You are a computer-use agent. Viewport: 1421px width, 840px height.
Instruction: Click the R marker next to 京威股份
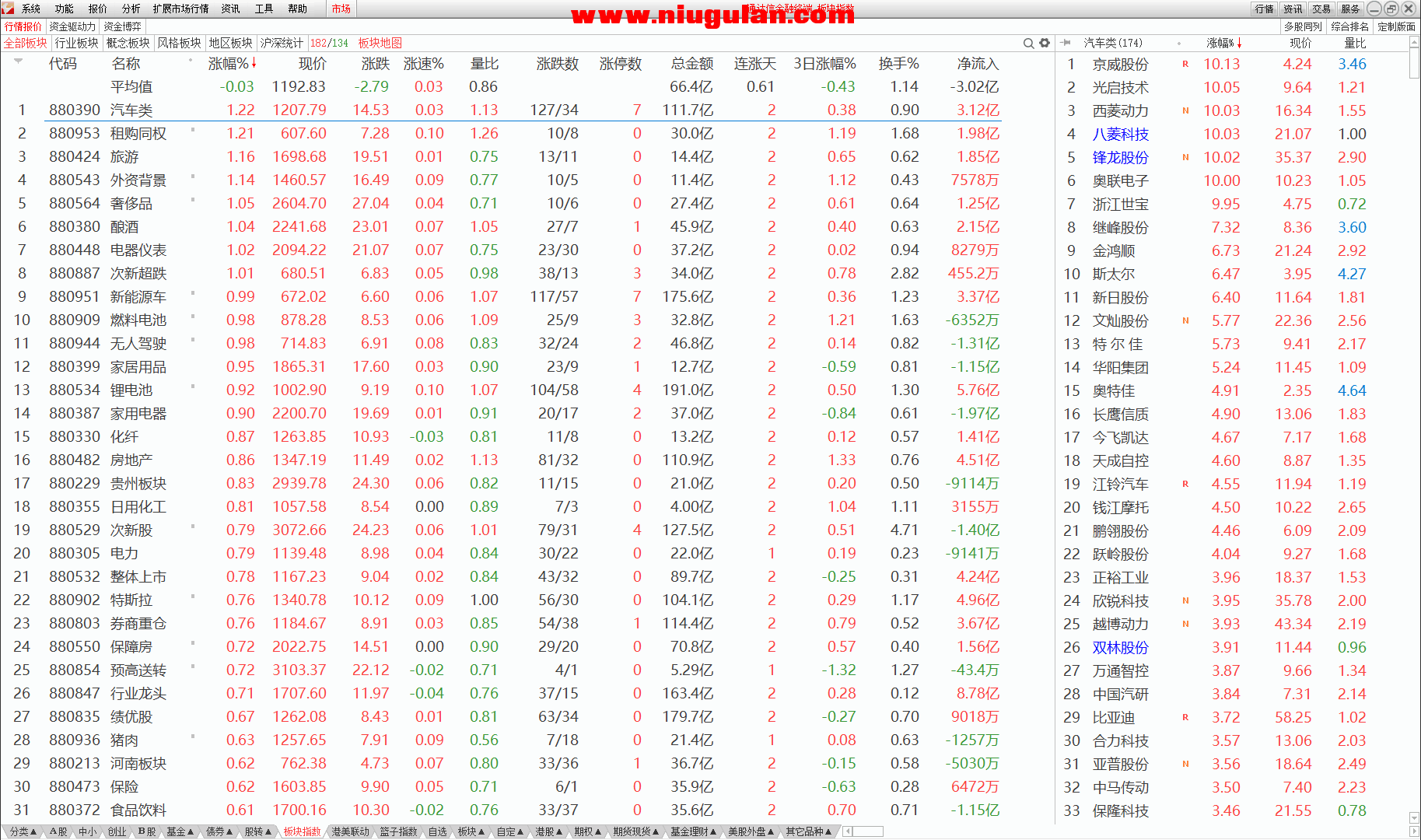(x=1185, y=64)
